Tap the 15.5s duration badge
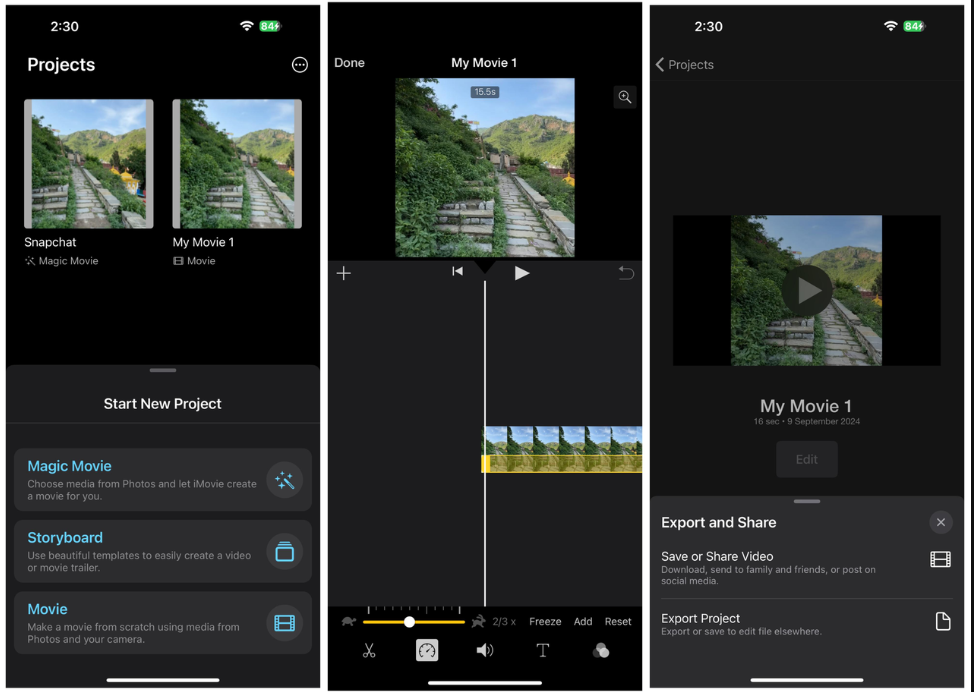The height and width of the screenshot is (692, 974). pos(485,92)
